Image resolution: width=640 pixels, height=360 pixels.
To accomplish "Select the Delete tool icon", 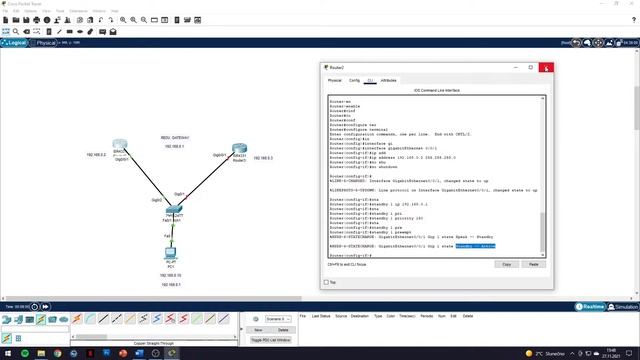I will coord(27,31).
